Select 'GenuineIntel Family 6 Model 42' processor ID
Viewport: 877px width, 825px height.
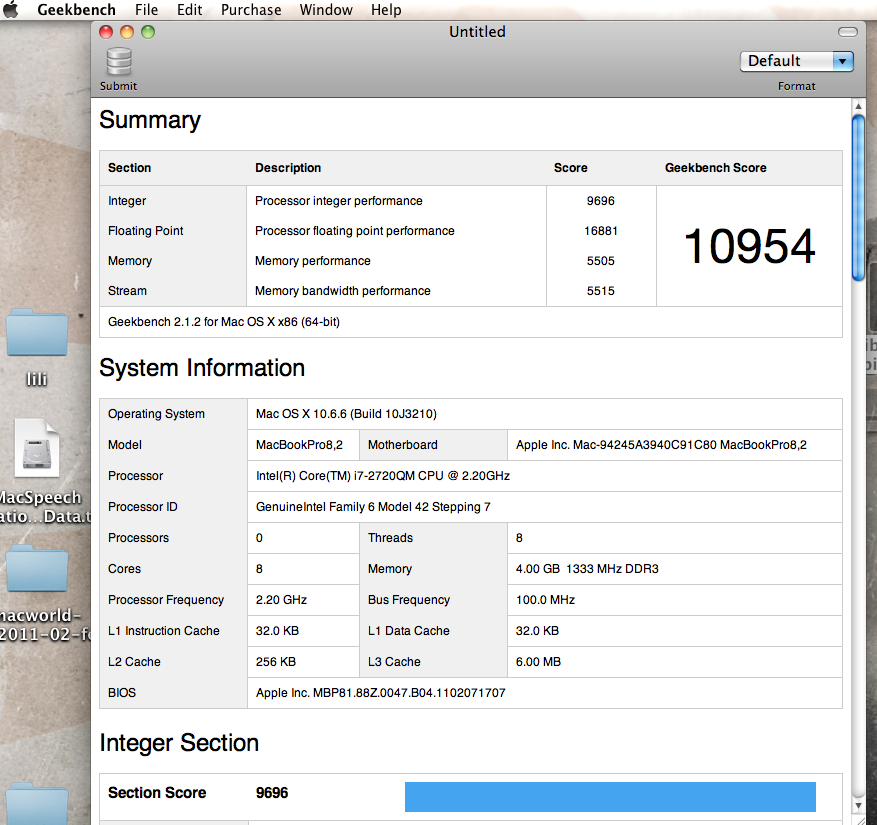(373, 507)
